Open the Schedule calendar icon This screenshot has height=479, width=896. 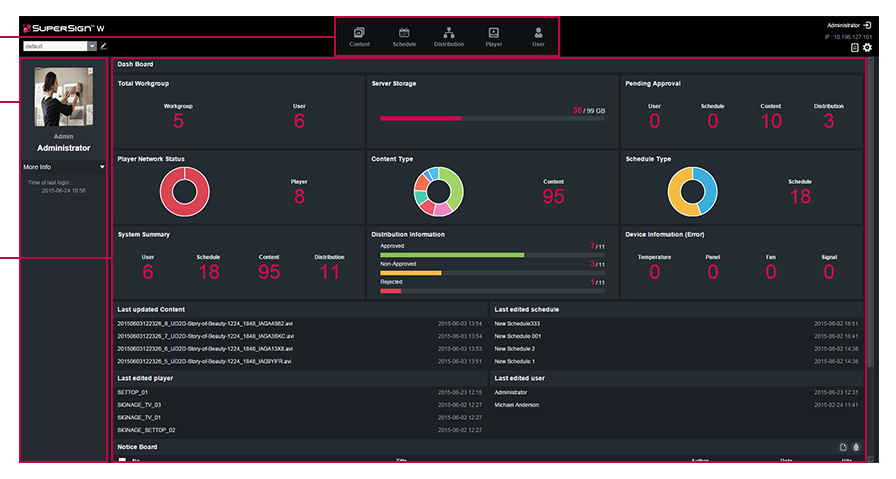coord(404,34)
